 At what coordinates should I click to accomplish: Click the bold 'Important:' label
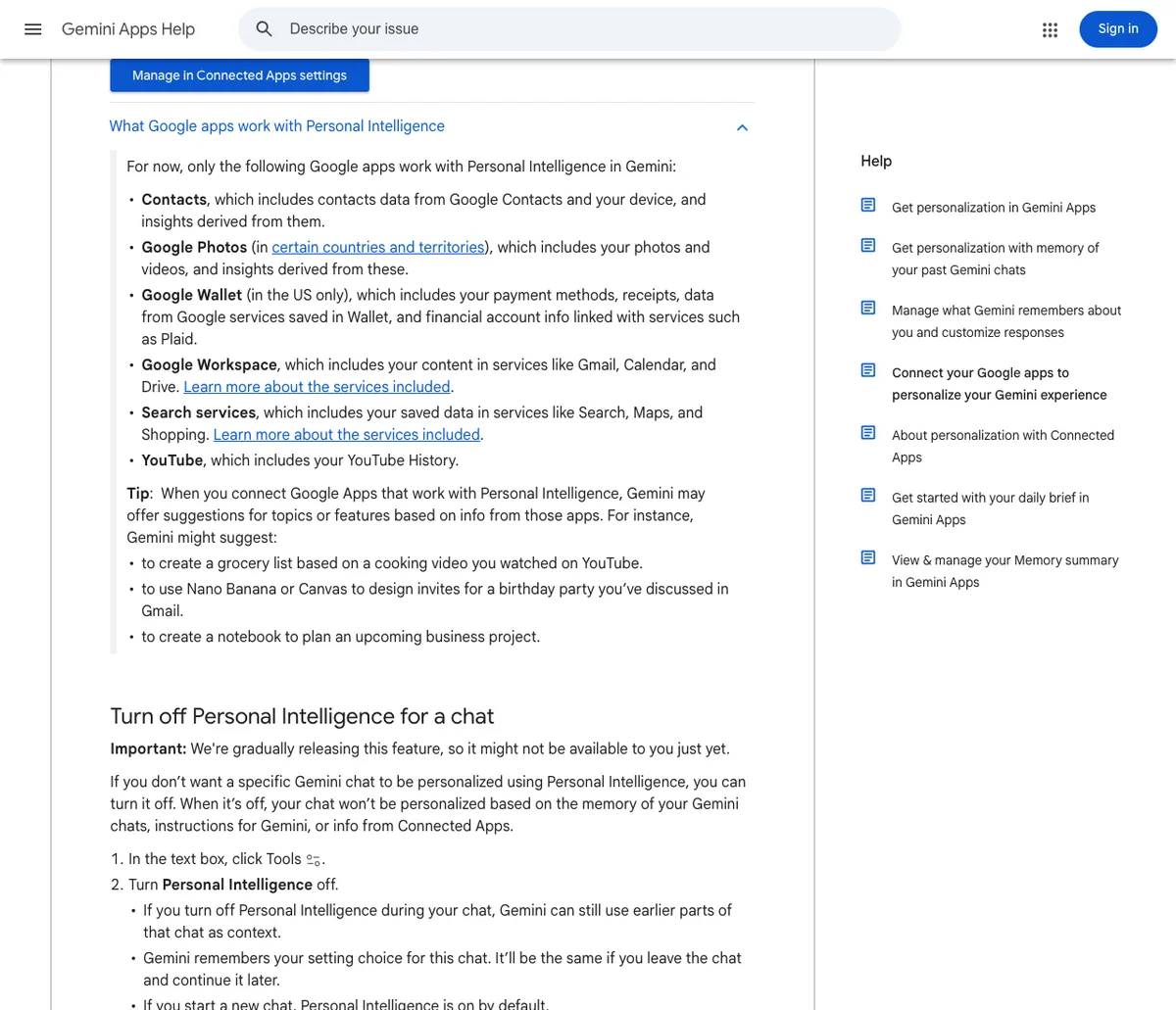pyautogui.click(x=148, y=748)
